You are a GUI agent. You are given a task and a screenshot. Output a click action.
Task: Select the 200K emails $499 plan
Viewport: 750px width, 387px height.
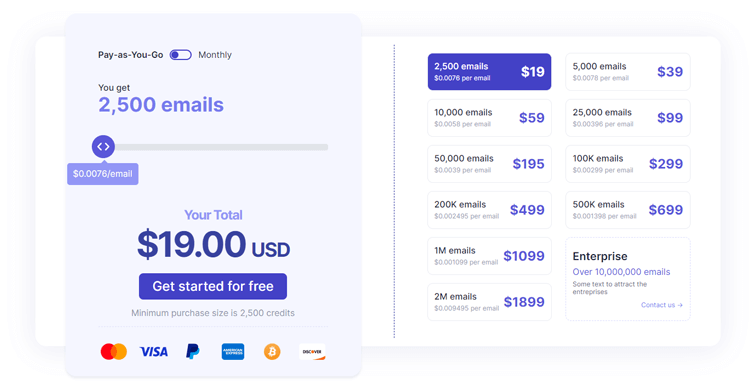(x=489, y=210)
